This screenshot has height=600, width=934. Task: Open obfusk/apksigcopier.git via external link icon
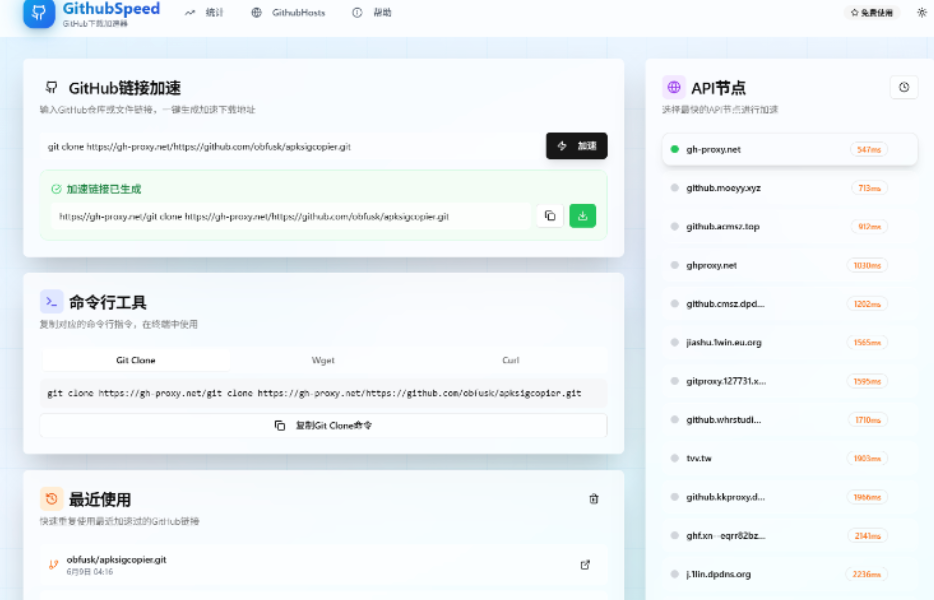585,564
